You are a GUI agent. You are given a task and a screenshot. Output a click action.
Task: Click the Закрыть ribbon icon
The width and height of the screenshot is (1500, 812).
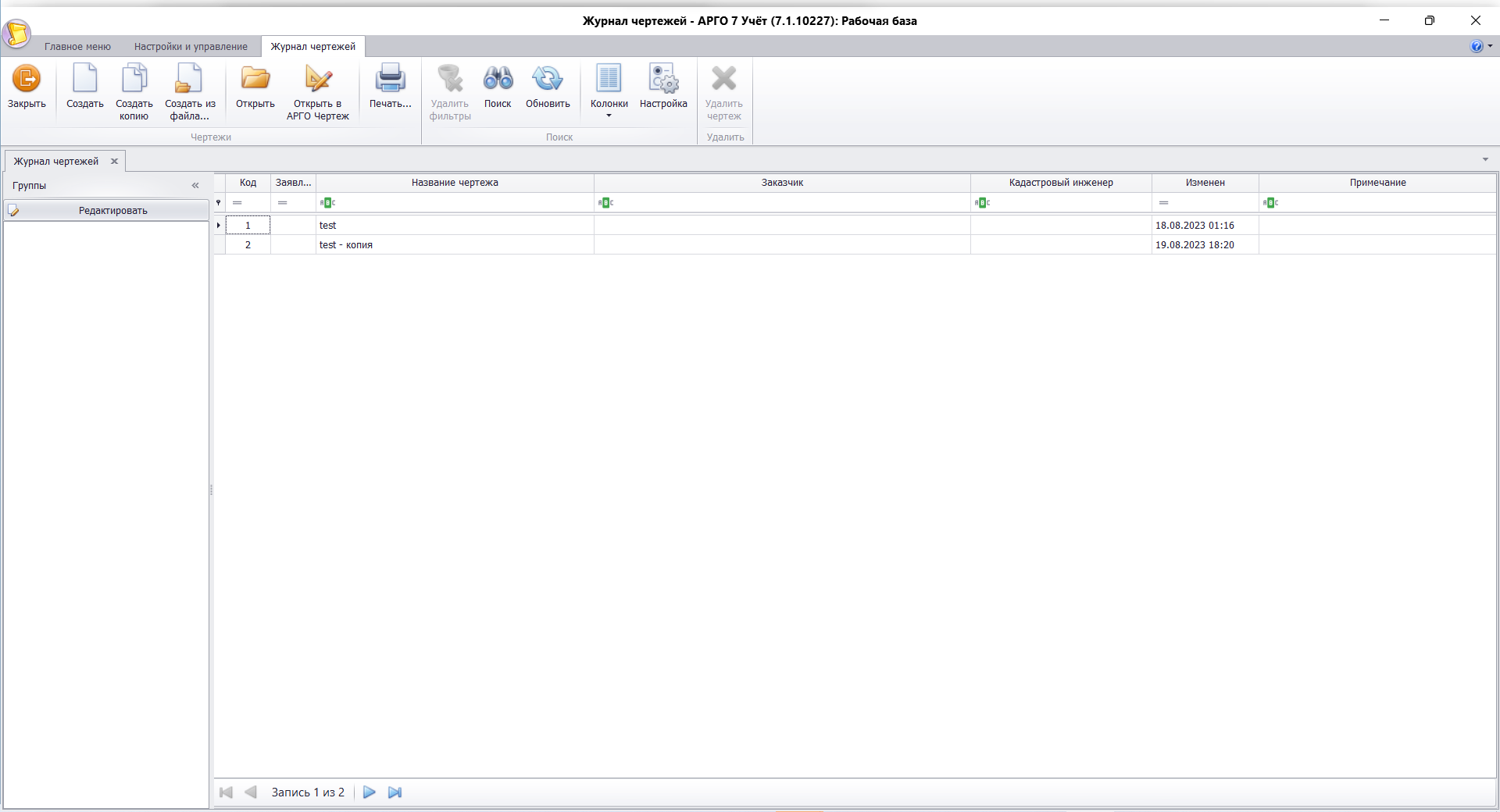coord(27,79)
